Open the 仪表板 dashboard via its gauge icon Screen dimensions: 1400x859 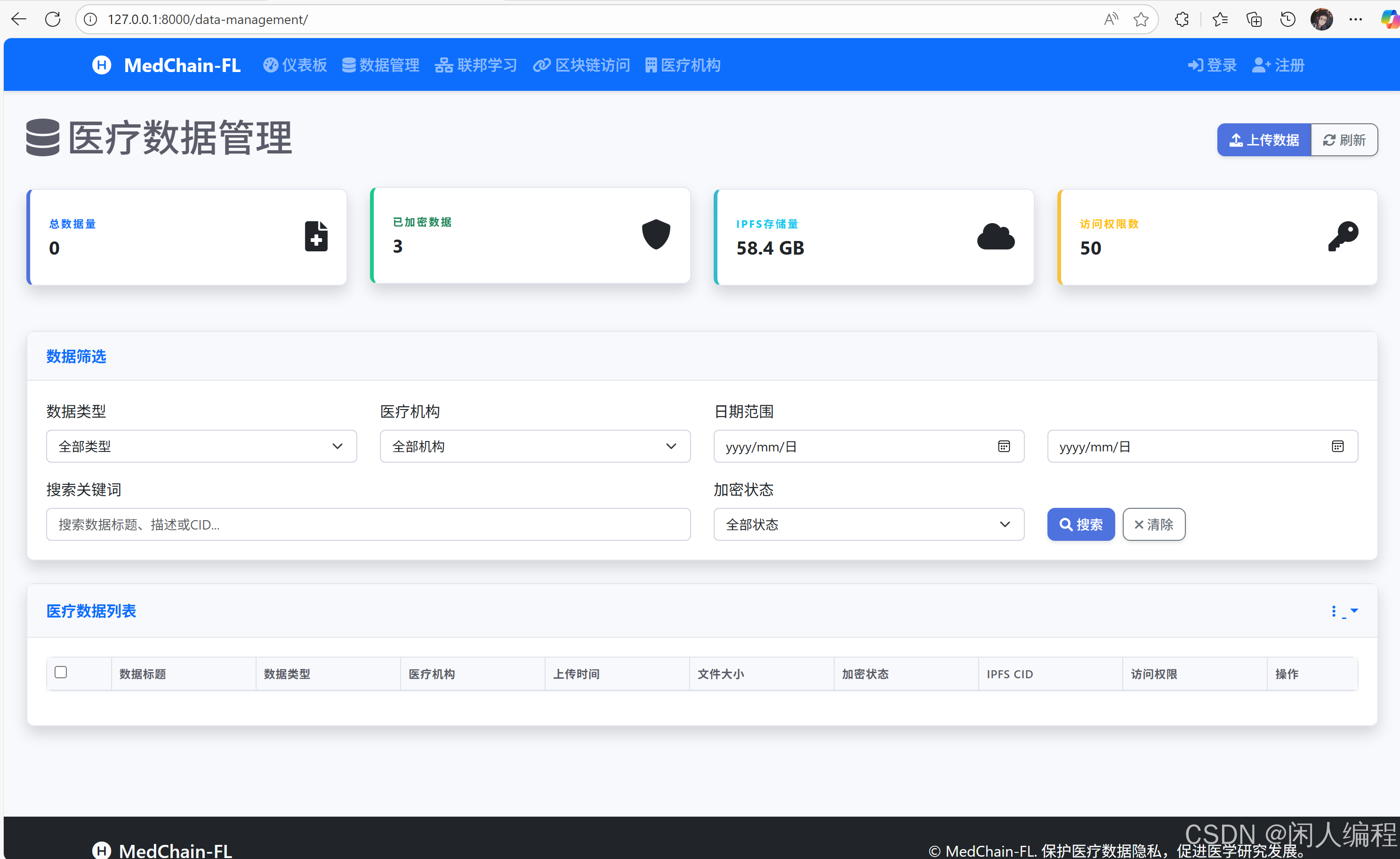[271, 65]
